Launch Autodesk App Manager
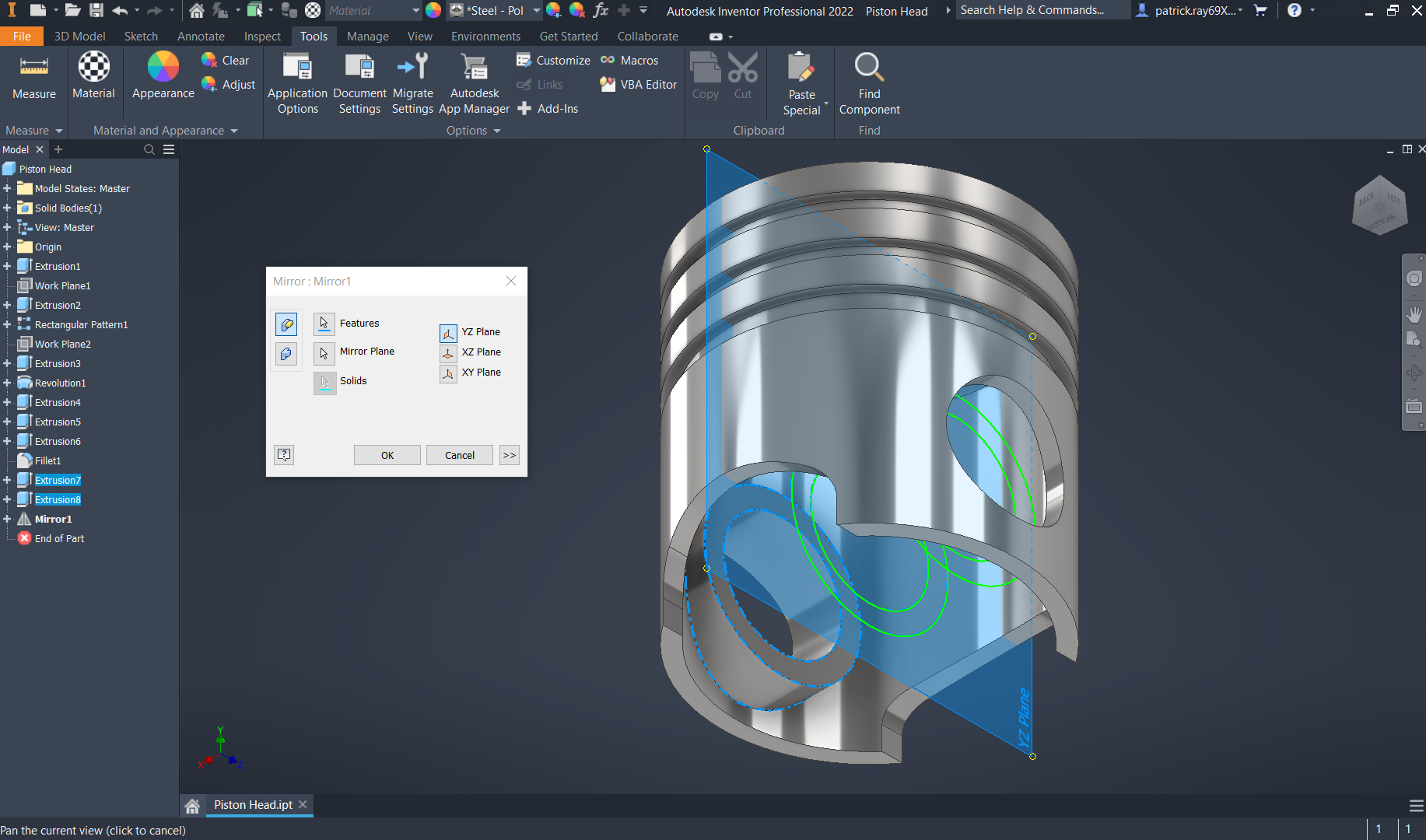Screen dimensions: 1426x840 pyautogui.click(x=474, y=84)
